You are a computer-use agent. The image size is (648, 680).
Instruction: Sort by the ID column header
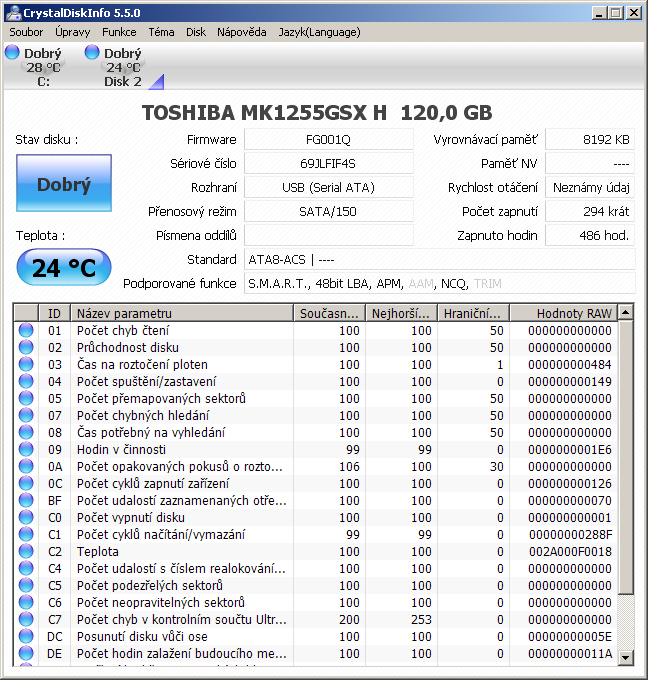[55, 313]
